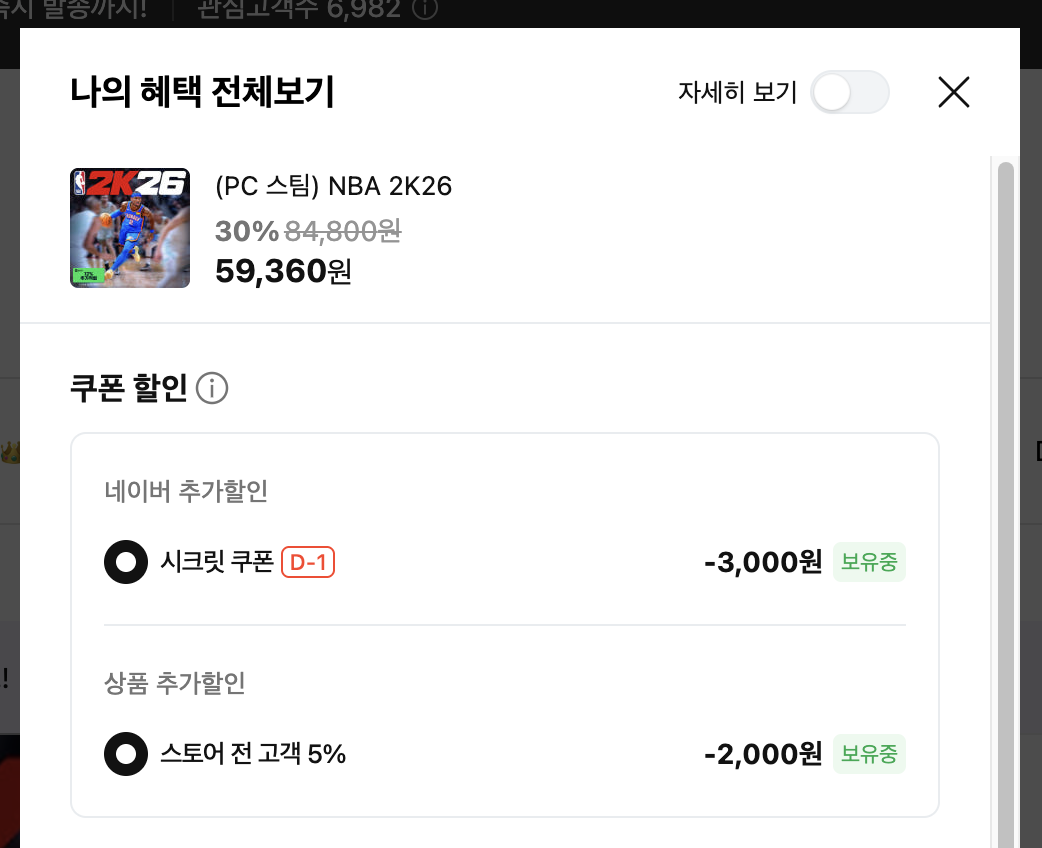This screenshot has height=848, width=1042.
Task: Toggle the 자세히 보기 switch
Action: pos(849,93)
